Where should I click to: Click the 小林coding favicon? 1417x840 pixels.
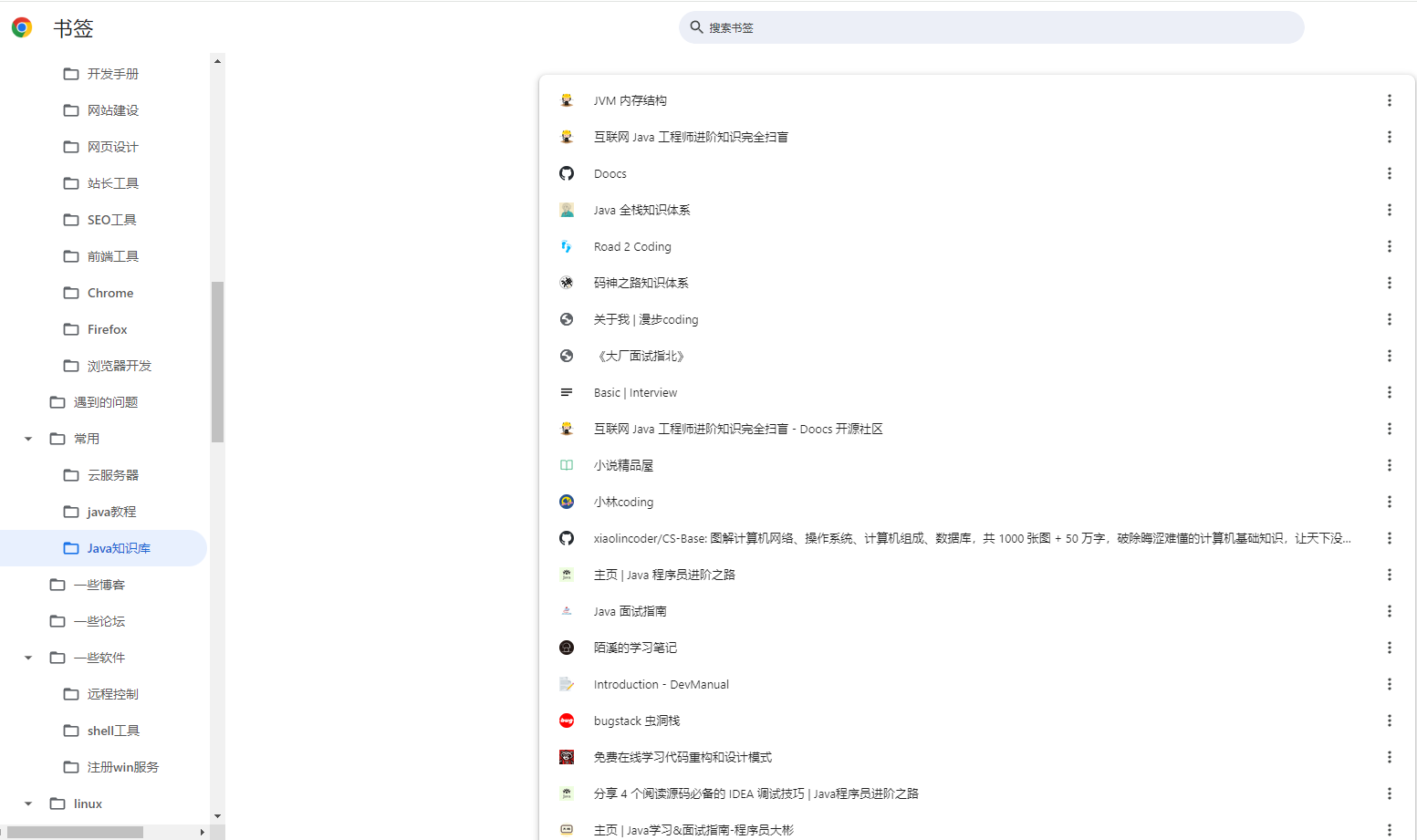567,501
